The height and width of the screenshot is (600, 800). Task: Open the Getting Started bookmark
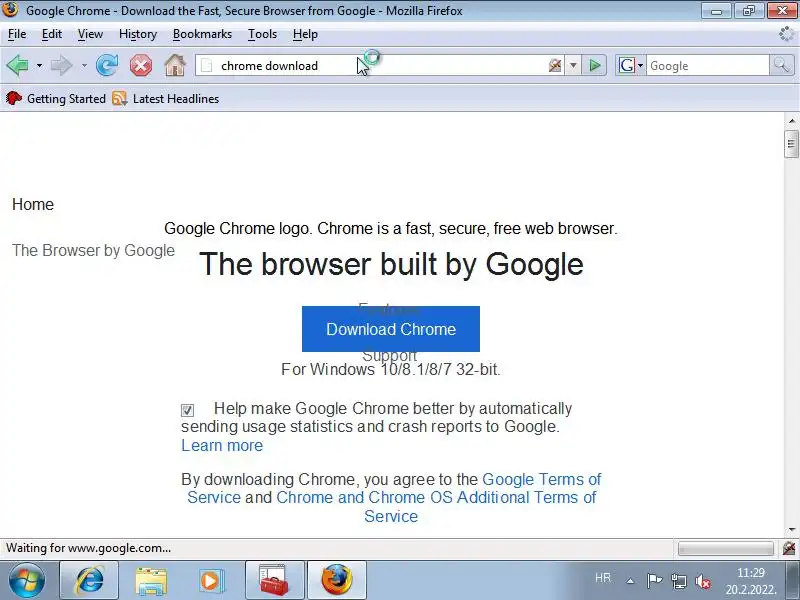click(56, 98)
